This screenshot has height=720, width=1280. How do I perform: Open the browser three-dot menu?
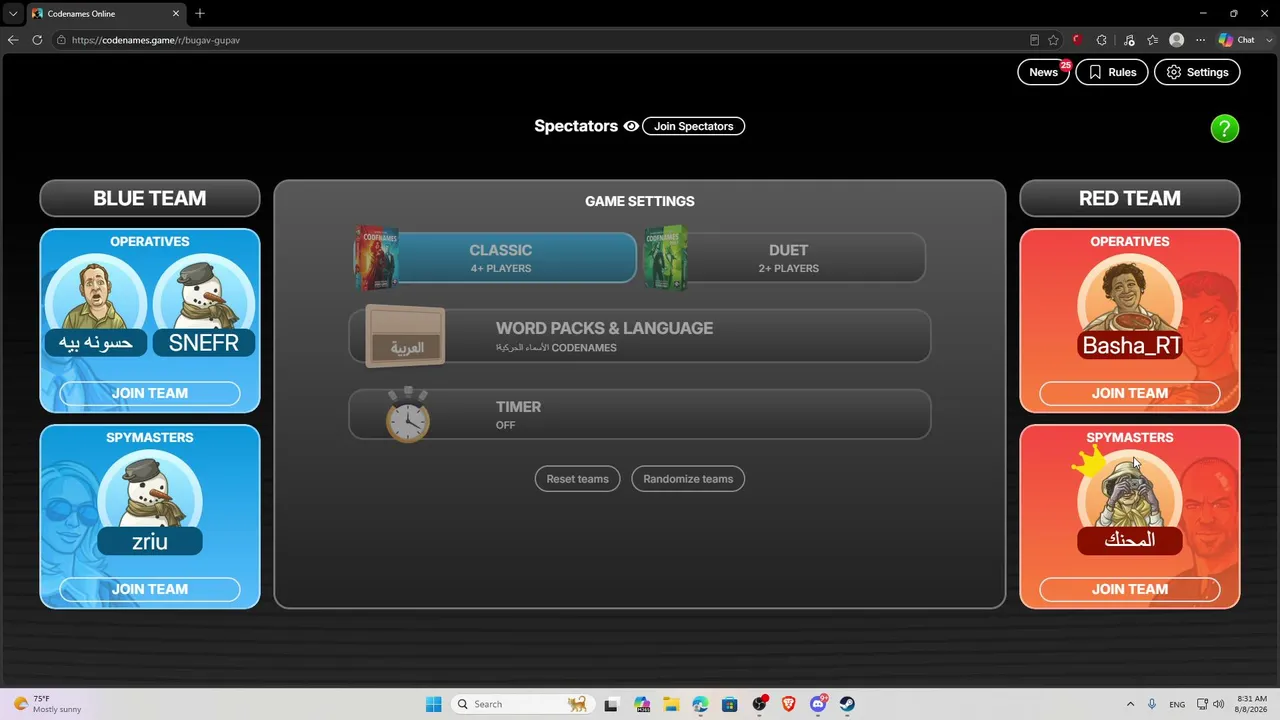(1200, 40)
